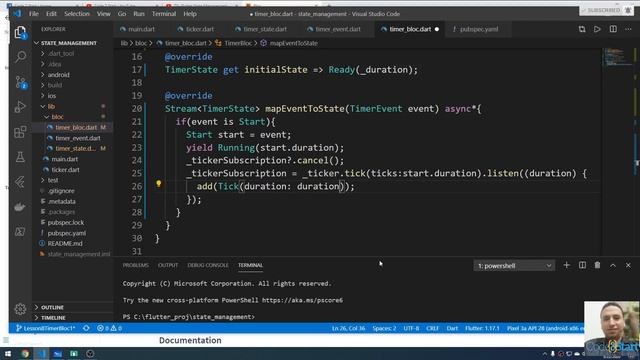
Task: Open the Manage gear icon
Action: pyautogui.click(x=20, y=309)
